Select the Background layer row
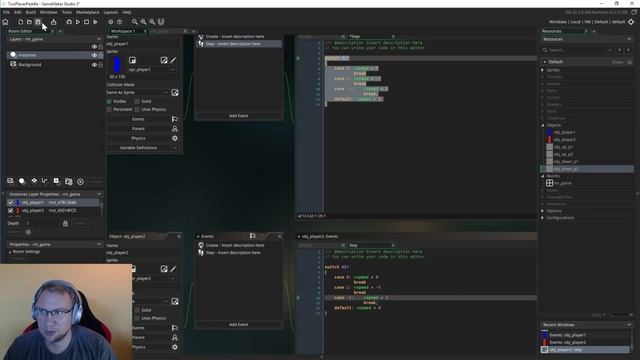The height and width of the screenshot is (360, 640). pyautogui.click(x=55, y=65)
